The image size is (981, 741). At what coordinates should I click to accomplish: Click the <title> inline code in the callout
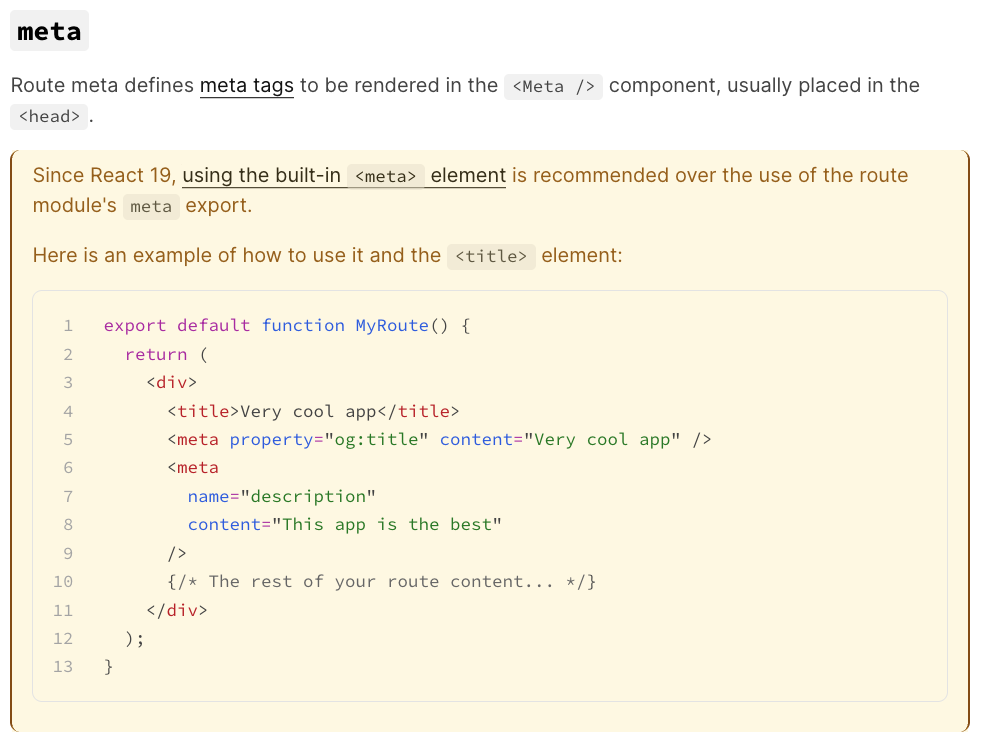(490, 256)
